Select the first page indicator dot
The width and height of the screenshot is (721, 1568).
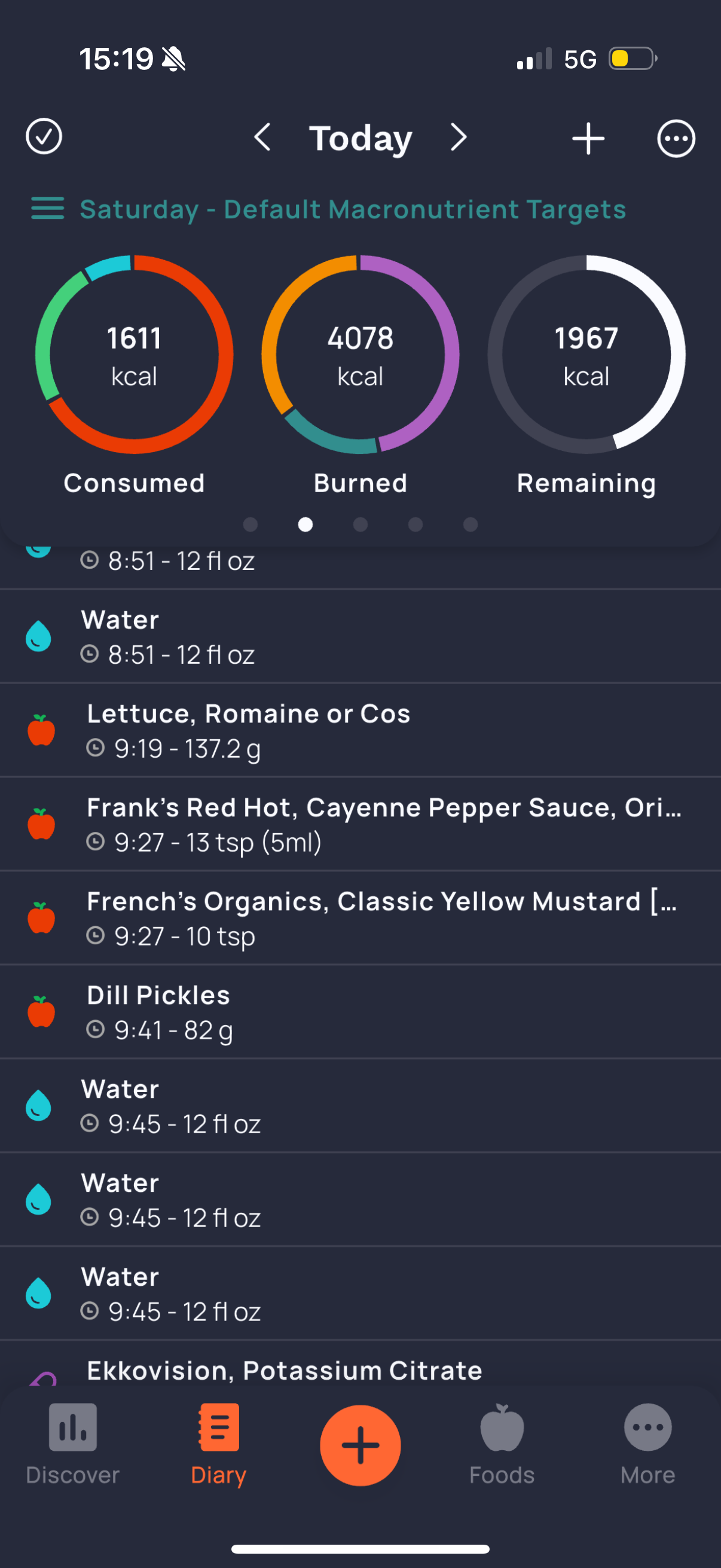coord(250,524)
